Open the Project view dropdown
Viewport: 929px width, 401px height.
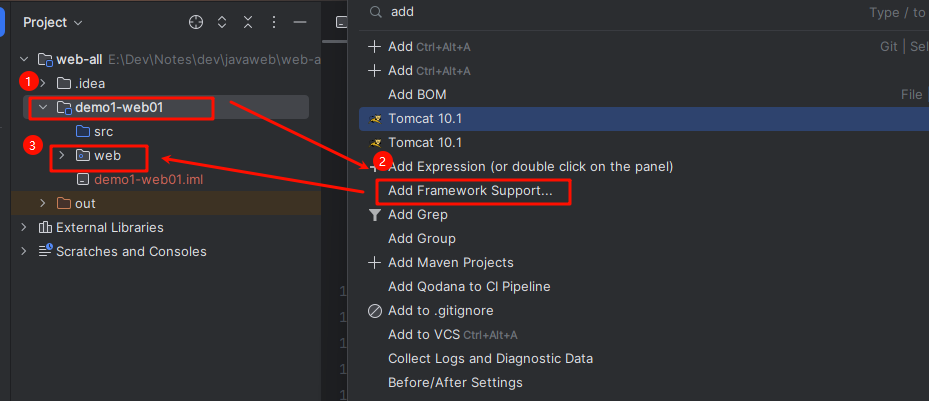(53, 23)
